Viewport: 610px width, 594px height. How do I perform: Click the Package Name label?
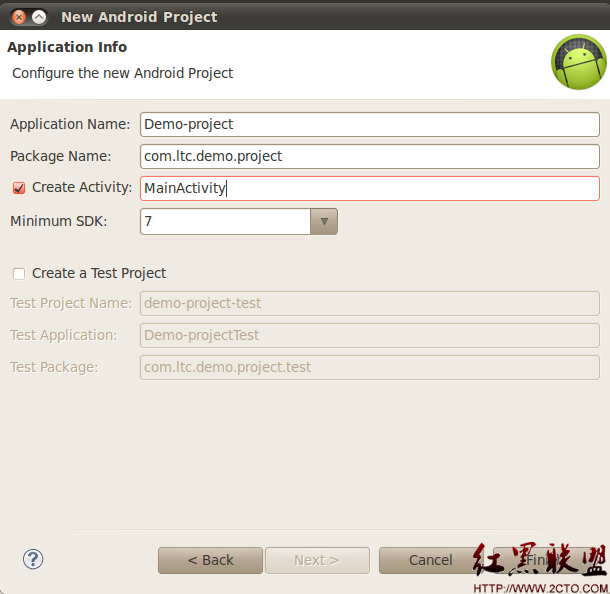coord(61,156)
